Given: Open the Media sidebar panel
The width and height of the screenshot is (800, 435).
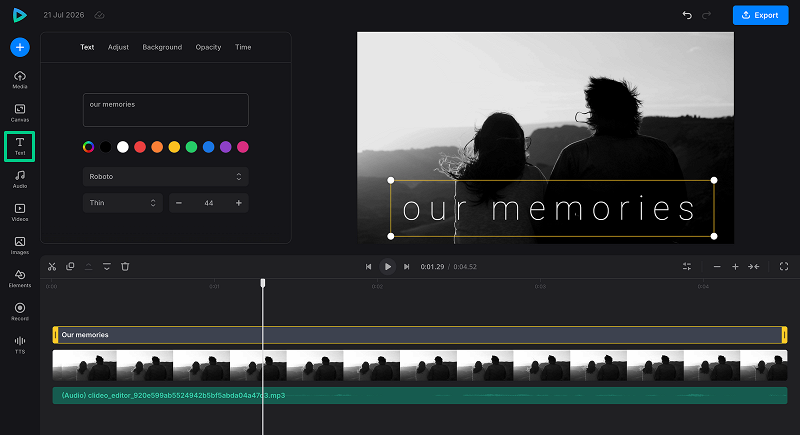Looking at the screenshot, I should coord(20,80).
